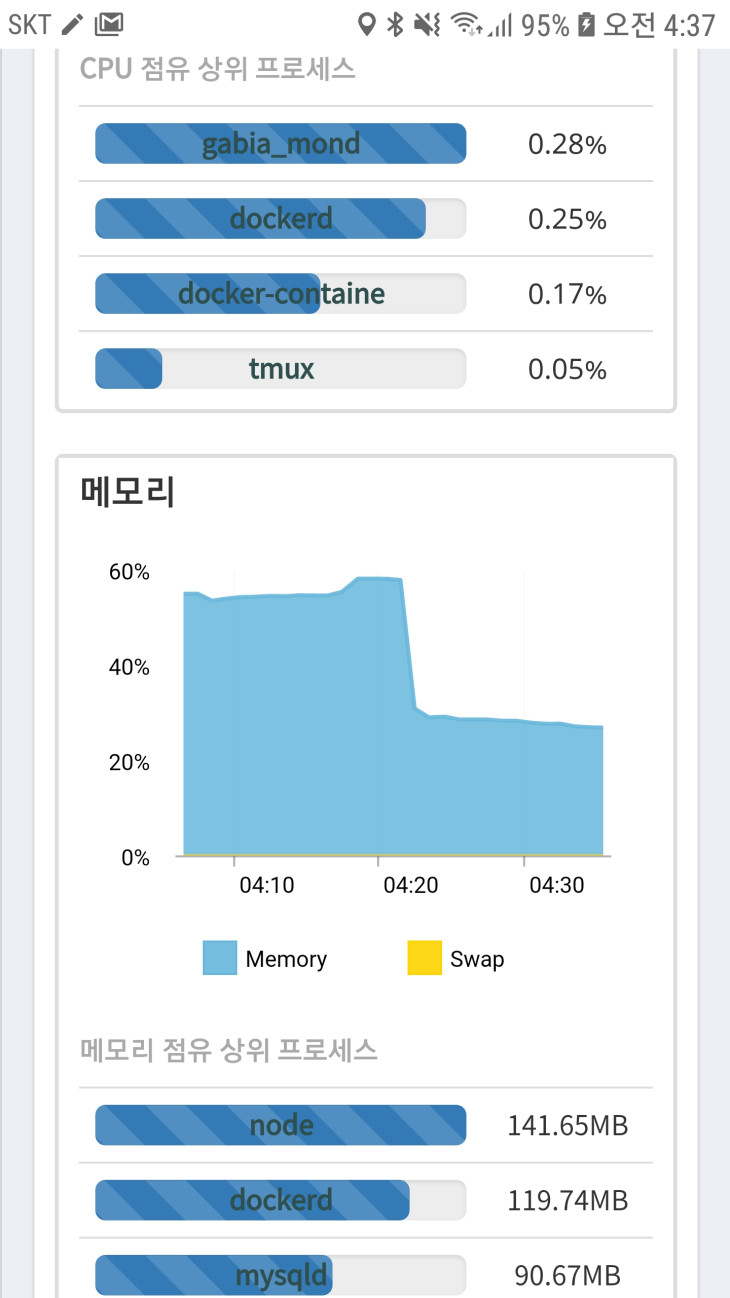Tap the pencil edit icon in status bar
Image resolution: width=730 pixels, height=1298 pixels.
(73, 24)
